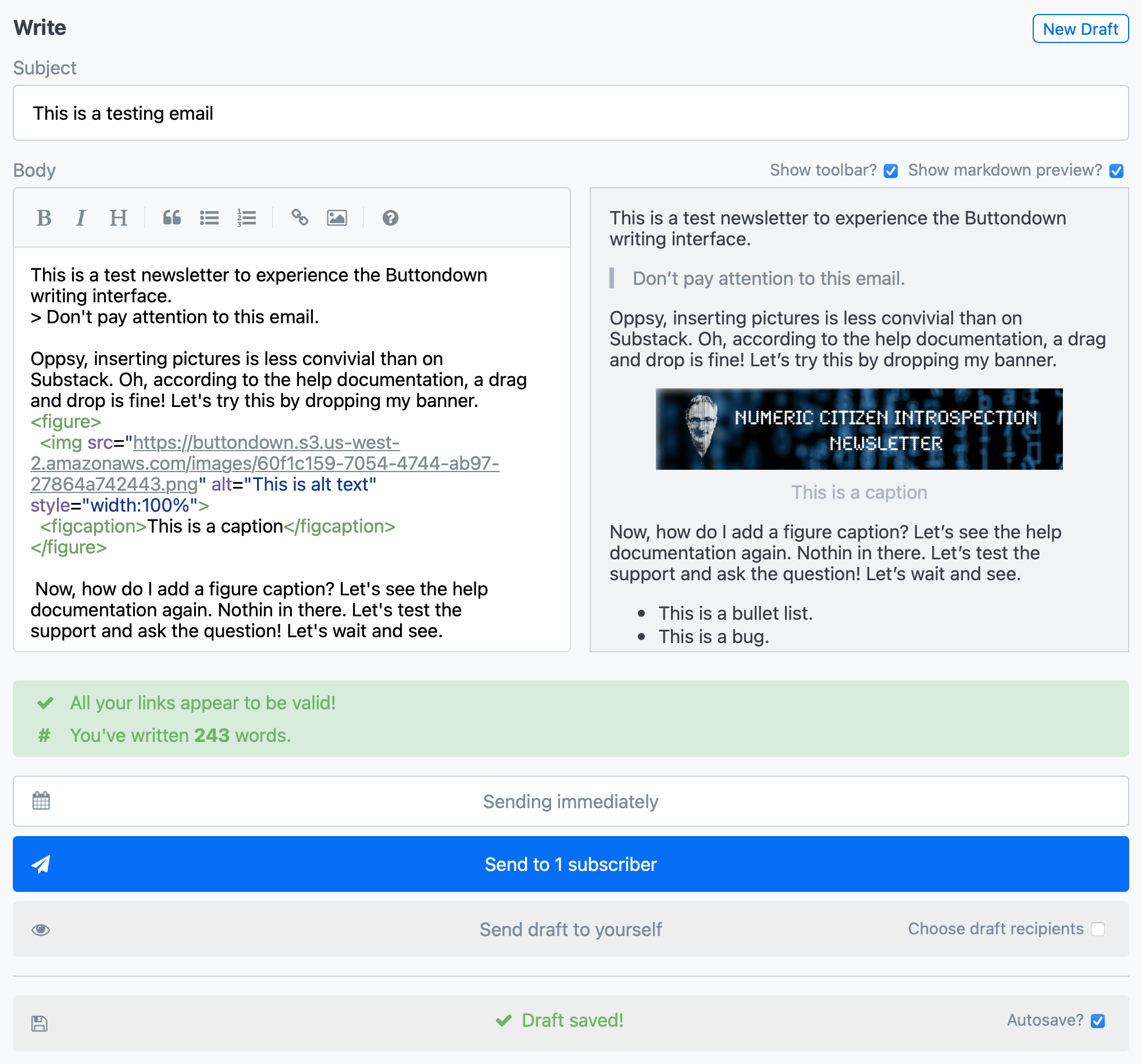
Task: Select the Subject input field
Action: (571, 112)
